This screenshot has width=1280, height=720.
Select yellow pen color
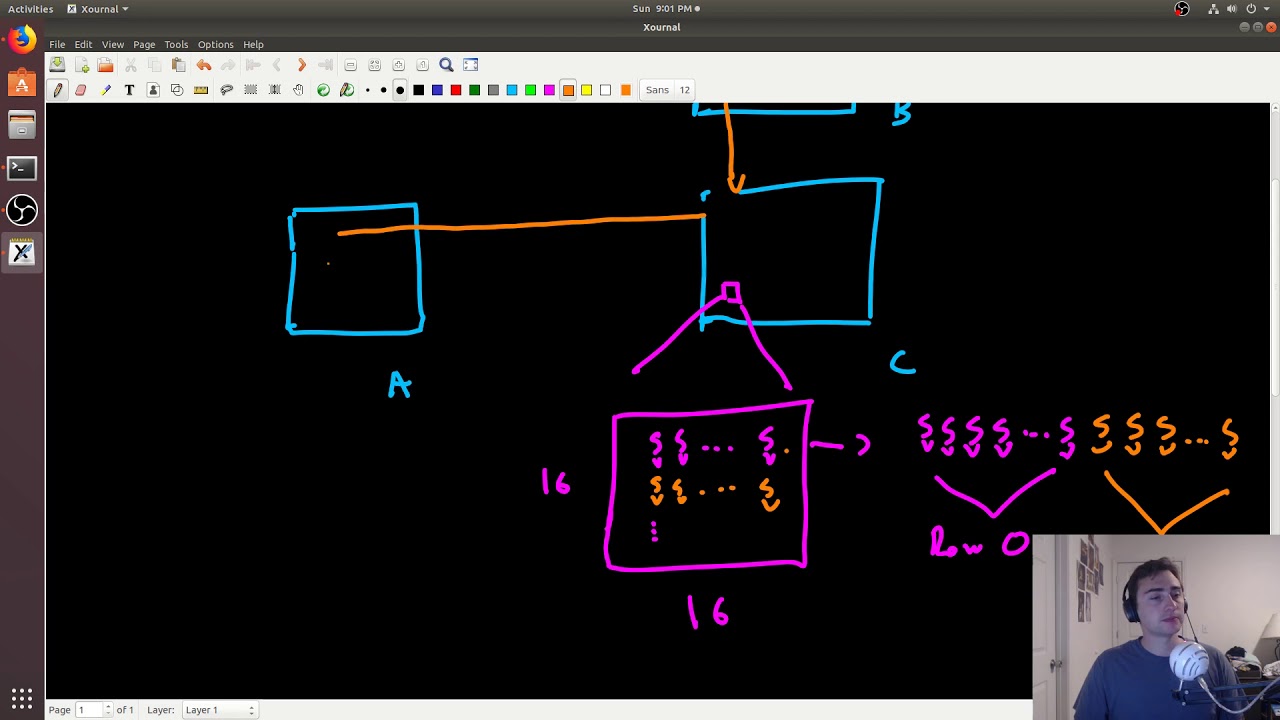587,90
